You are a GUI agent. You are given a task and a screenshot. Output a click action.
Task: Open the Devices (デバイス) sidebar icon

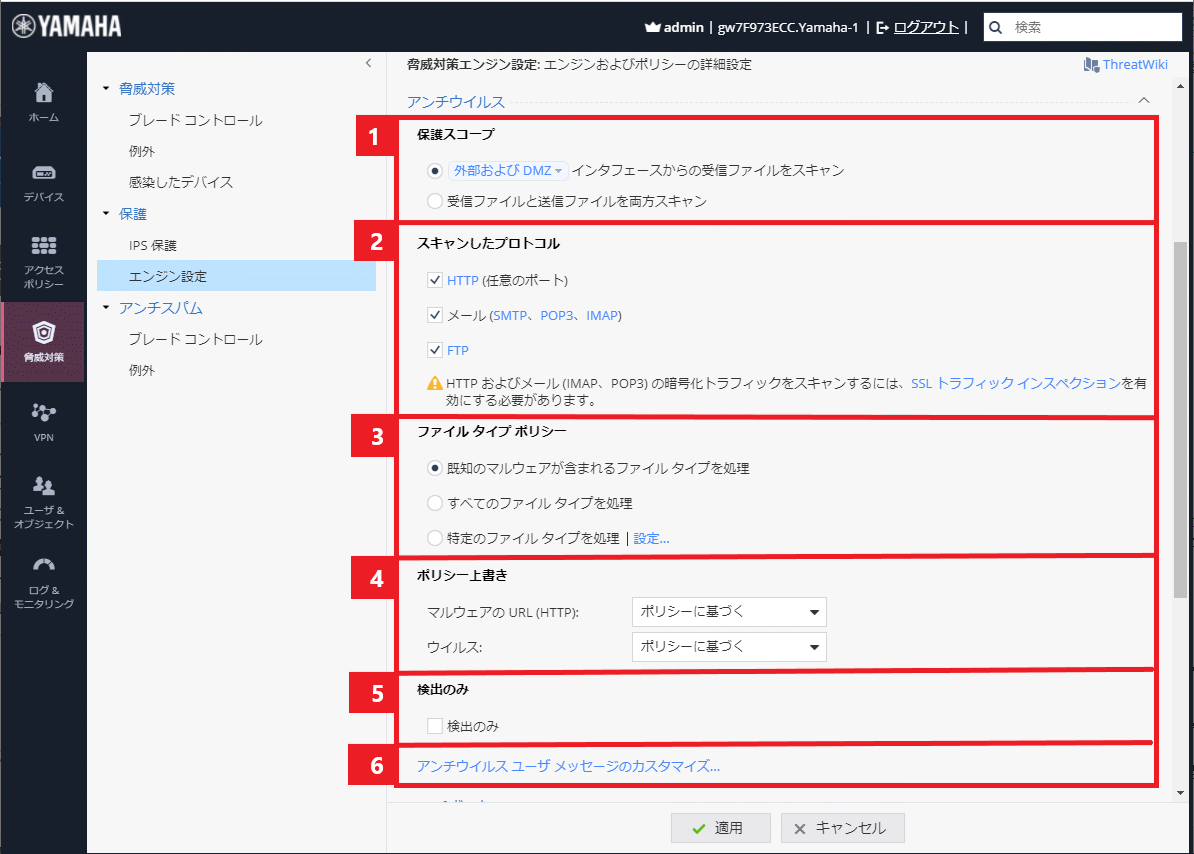[x=43, y=173]
